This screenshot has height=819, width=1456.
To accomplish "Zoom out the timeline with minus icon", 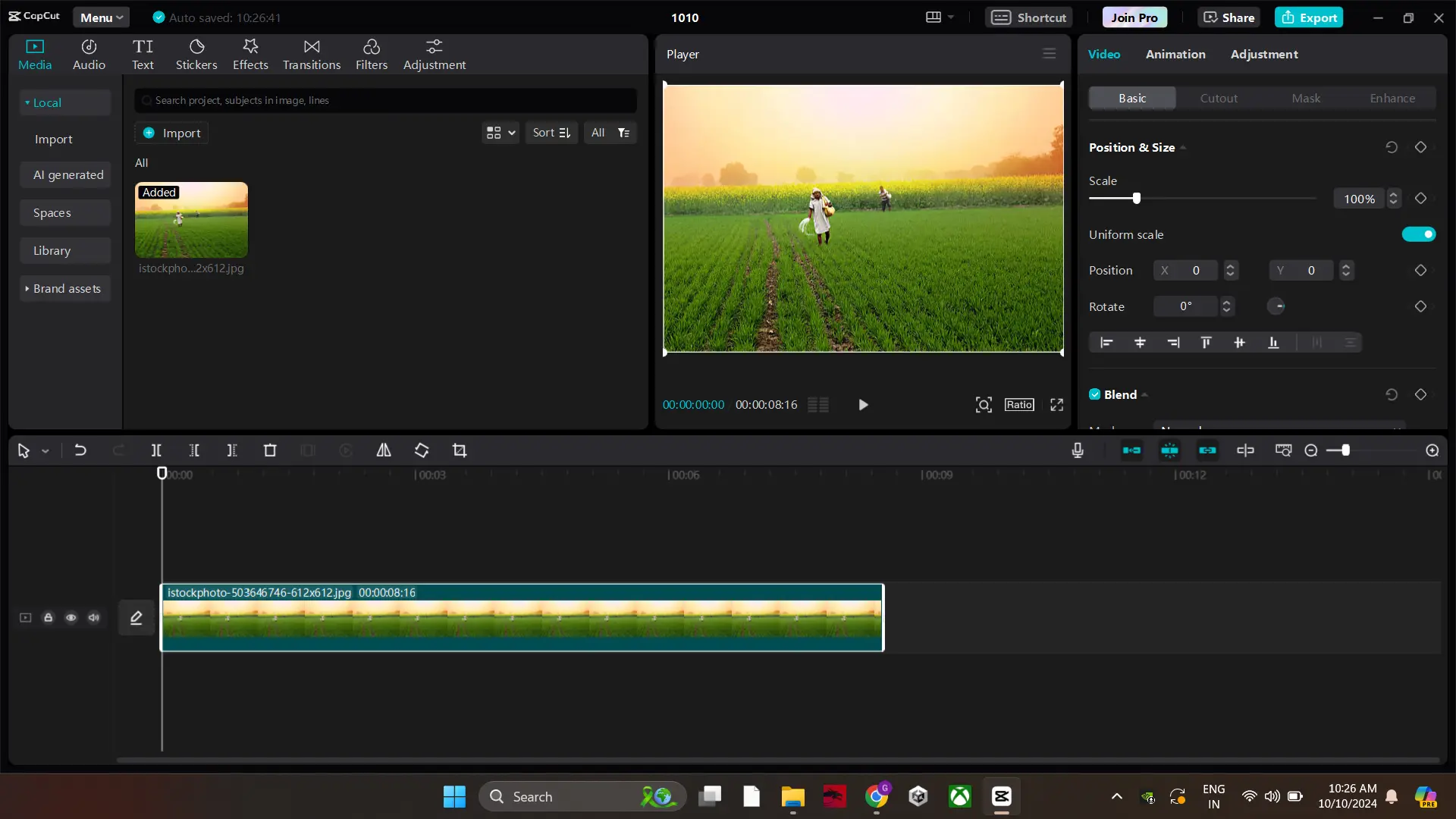I will coord(1311,450).
